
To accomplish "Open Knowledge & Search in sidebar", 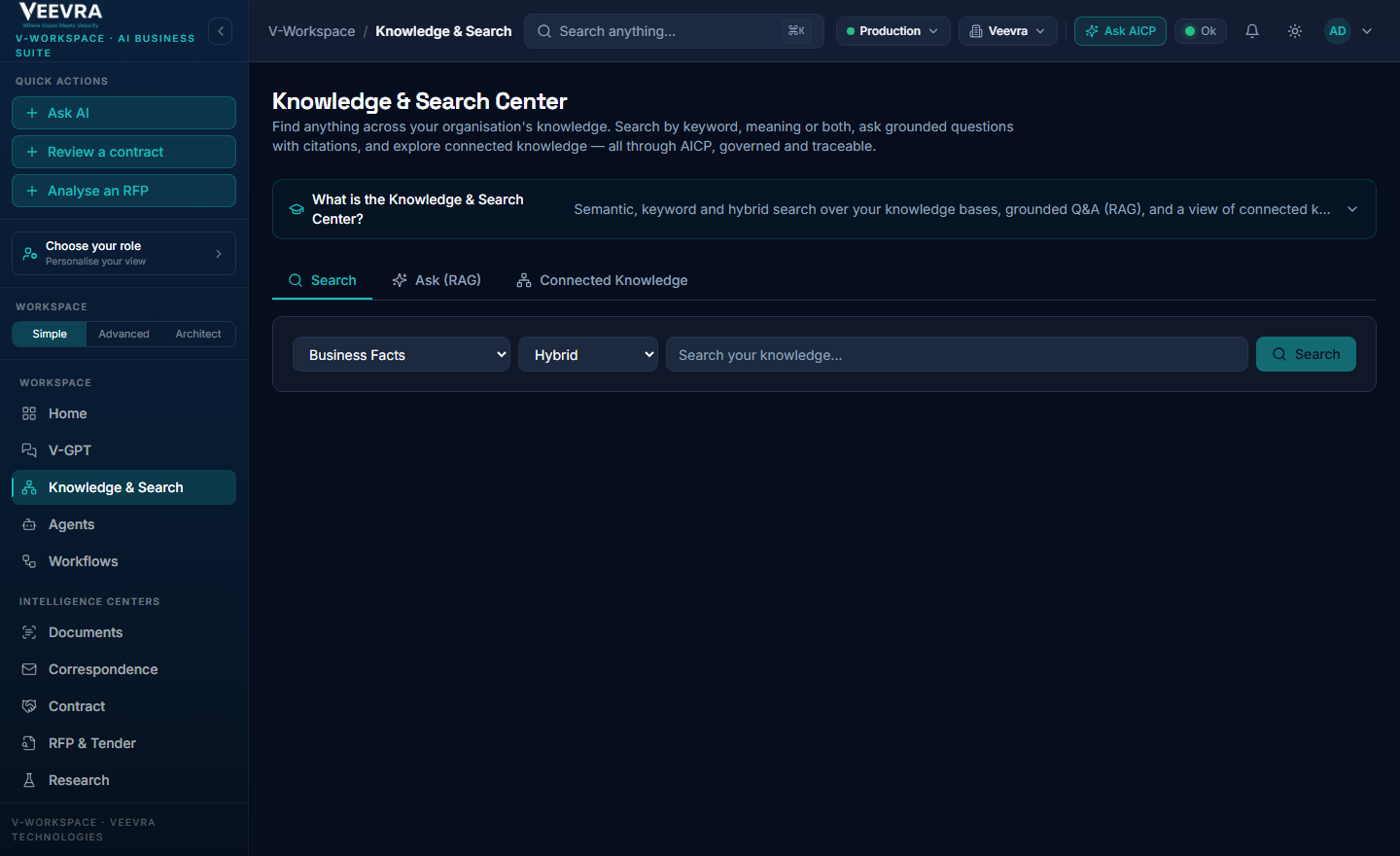I will 123,487.
